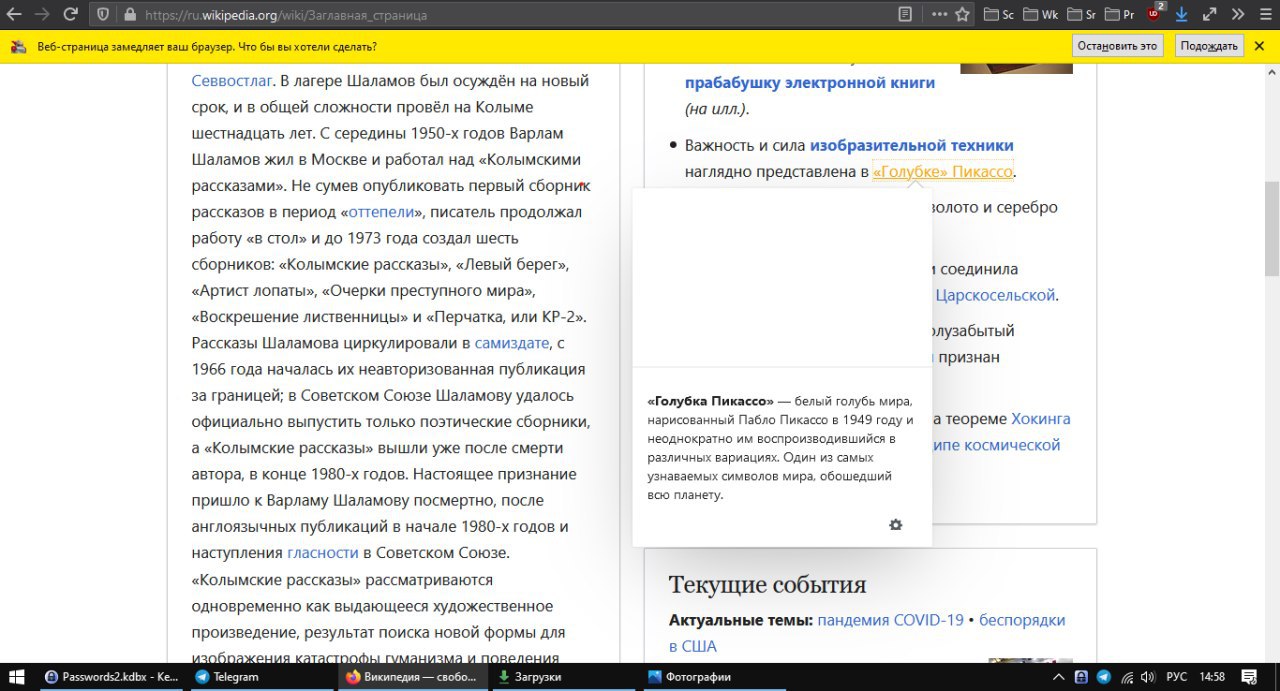Image resolution: width=1280 pixels, height=691 pixels.
Task: Follow the 'Царскосельской' link
Action: [x=995, y=295]
